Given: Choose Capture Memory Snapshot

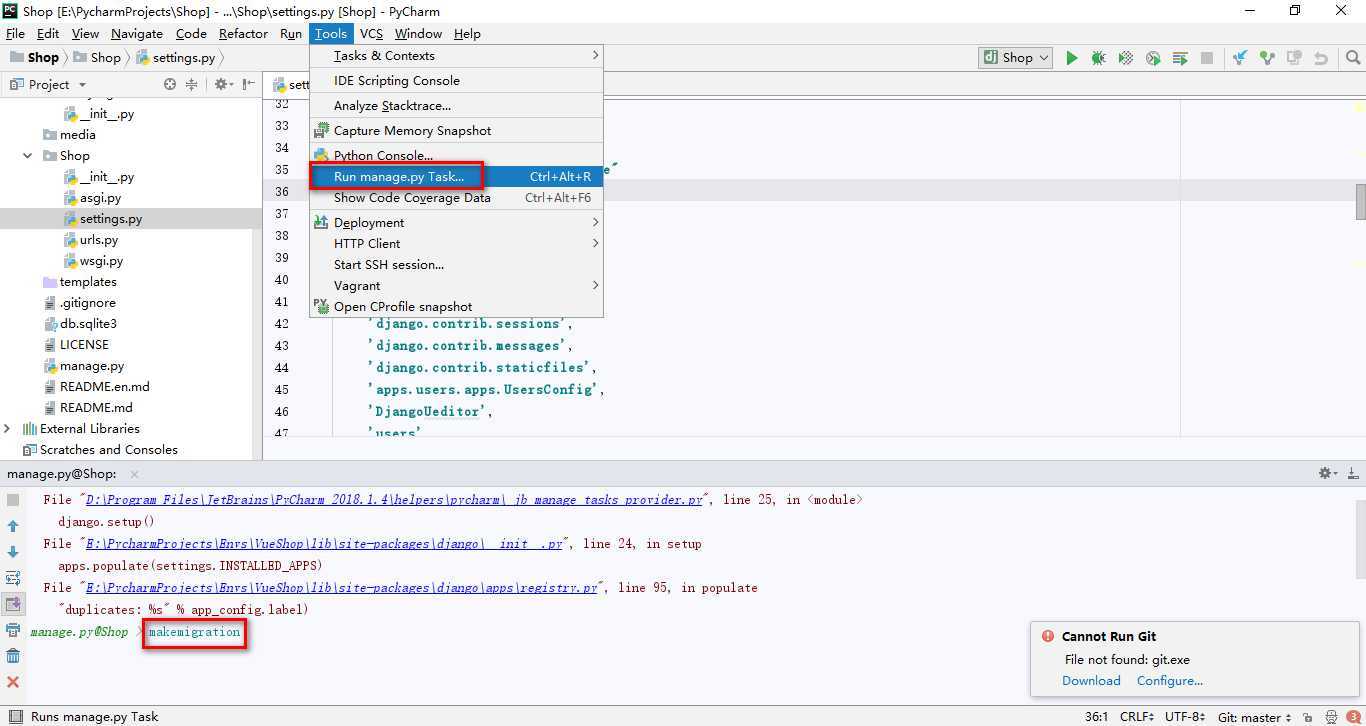Looking at the screenshot, I should (456, 131).
